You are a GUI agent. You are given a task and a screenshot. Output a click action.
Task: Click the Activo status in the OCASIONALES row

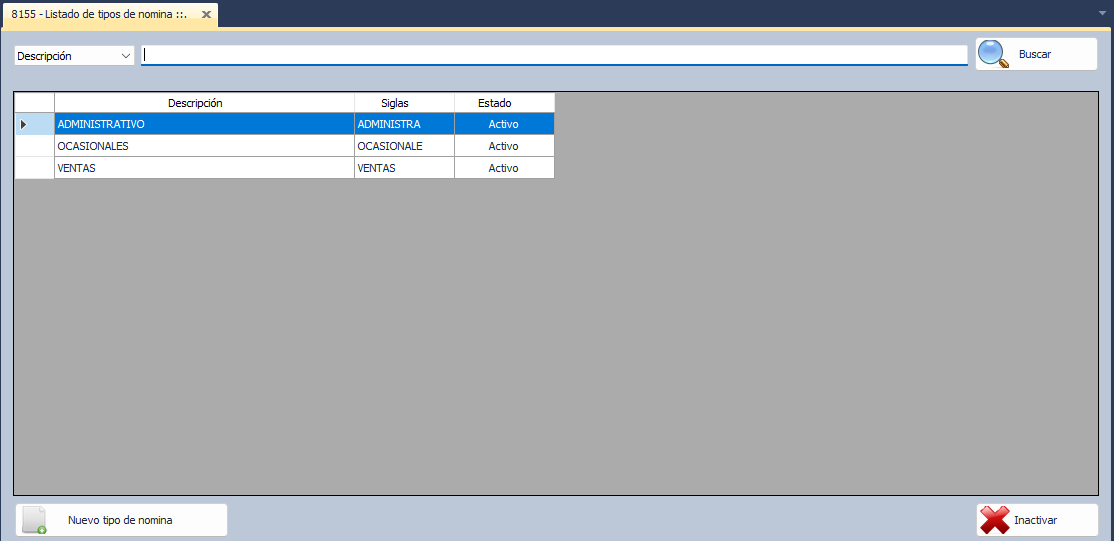[x=504, y=146]
